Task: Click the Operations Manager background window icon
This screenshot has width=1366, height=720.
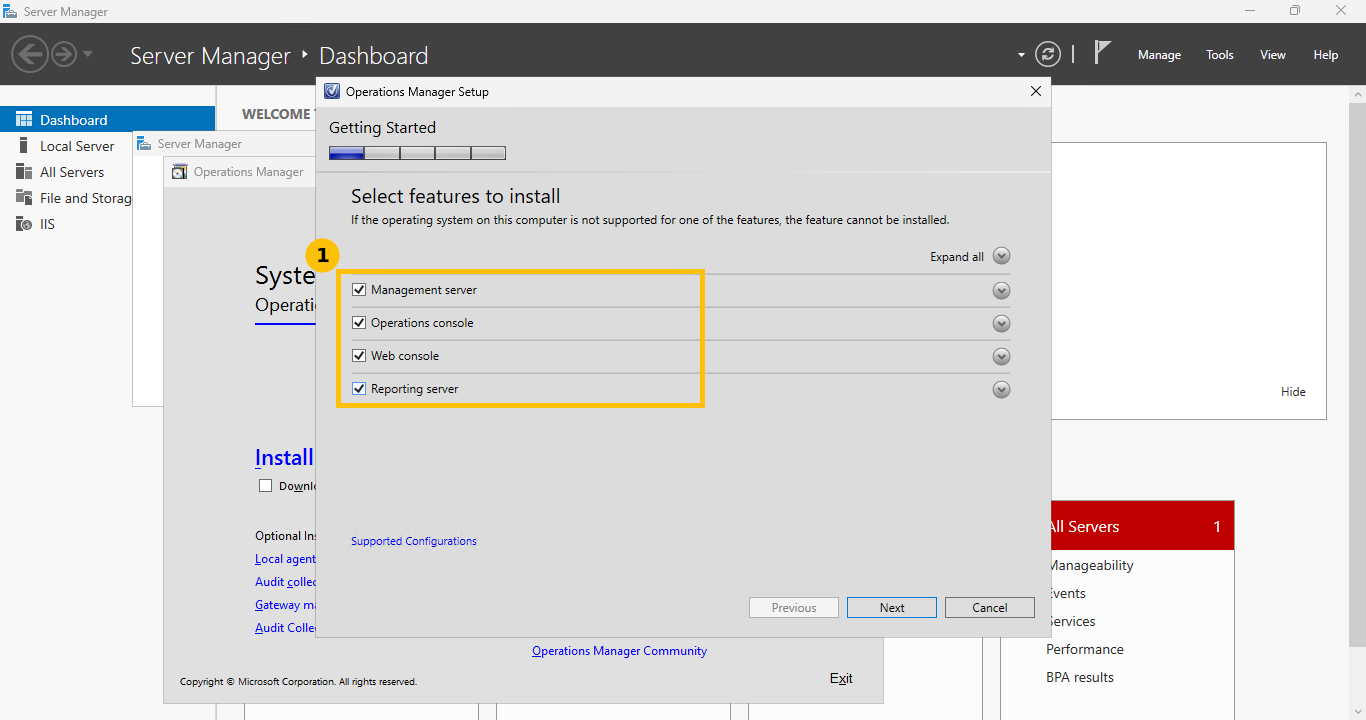Action: 179,171
